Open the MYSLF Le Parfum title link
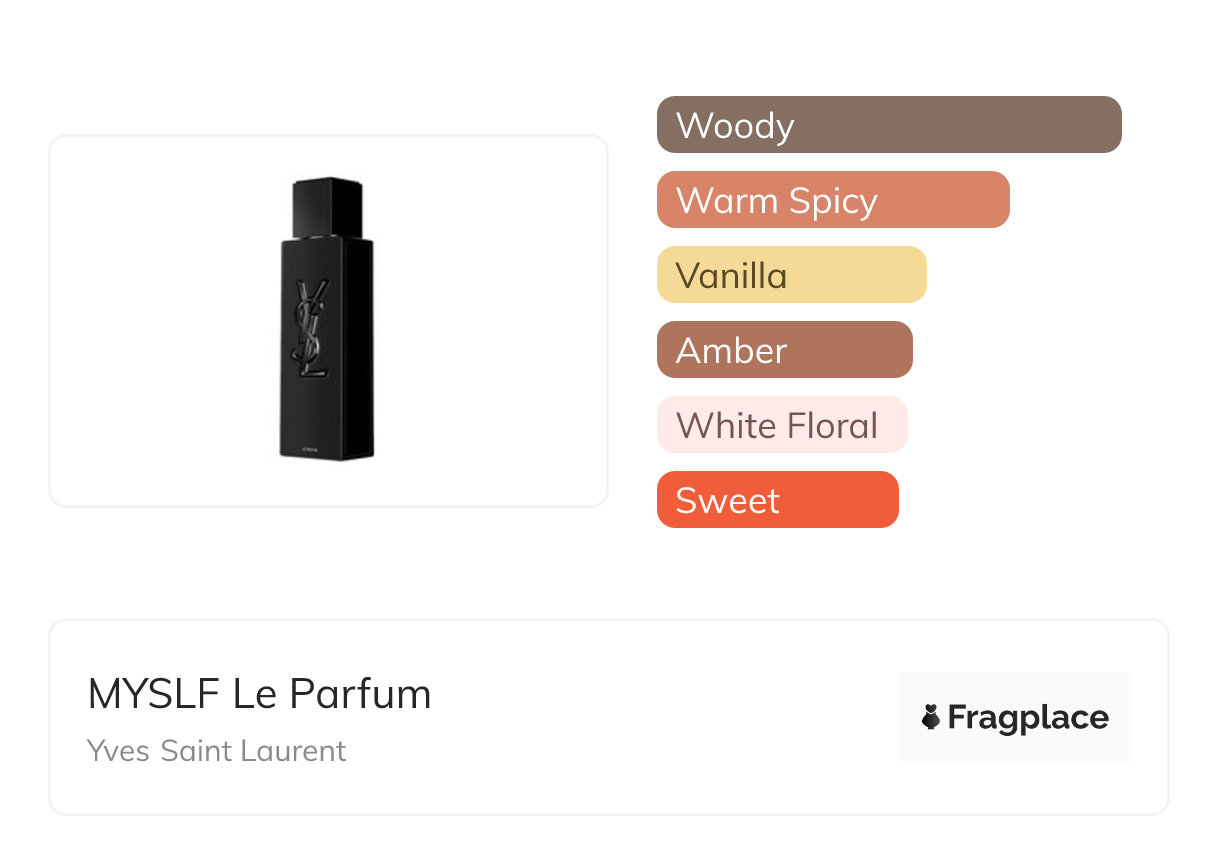Viewport: 1218px width, 864px height. (259, 694)
